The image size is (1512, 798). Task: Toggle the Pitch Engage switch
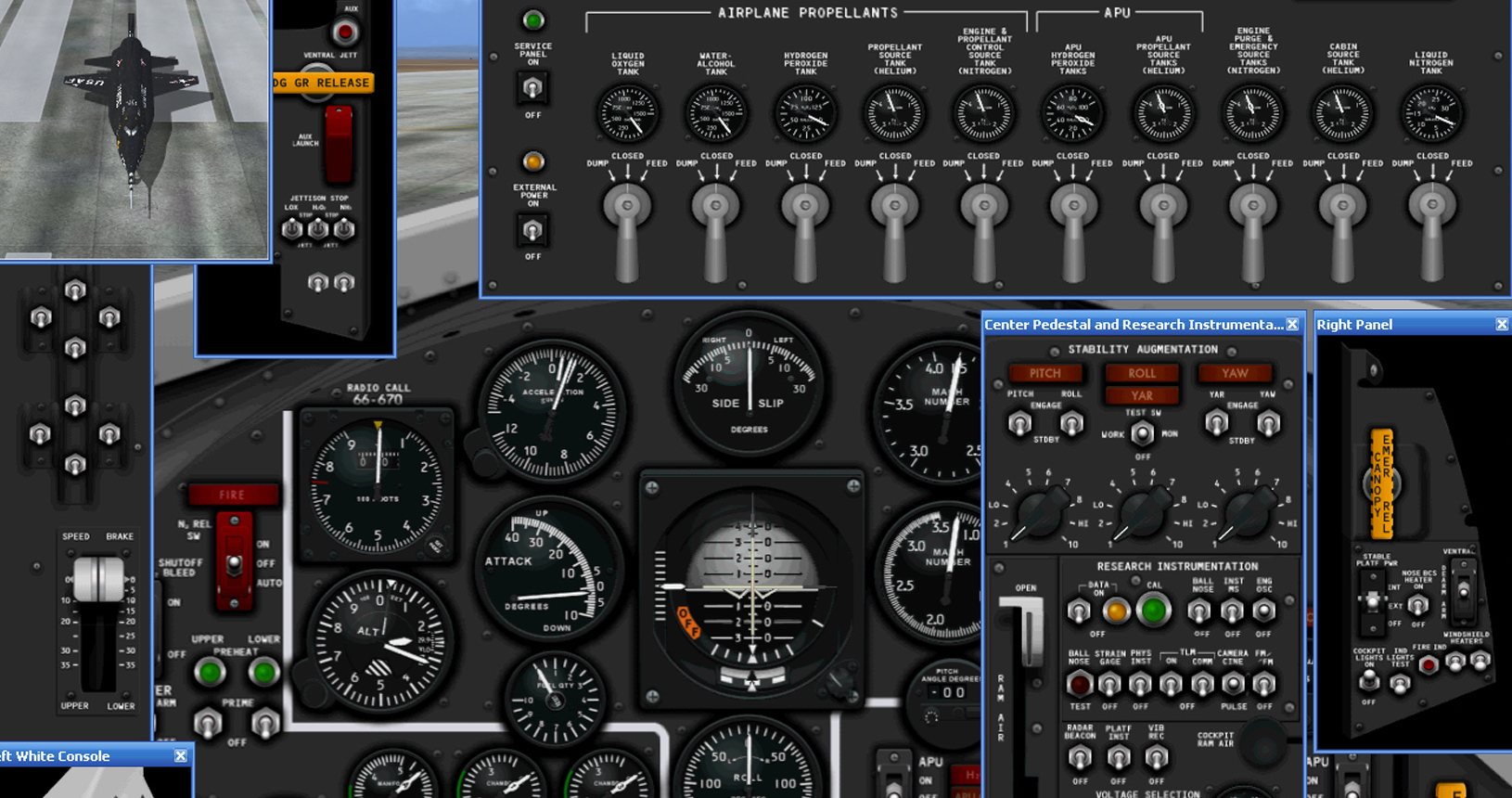tap(1019, 424)
